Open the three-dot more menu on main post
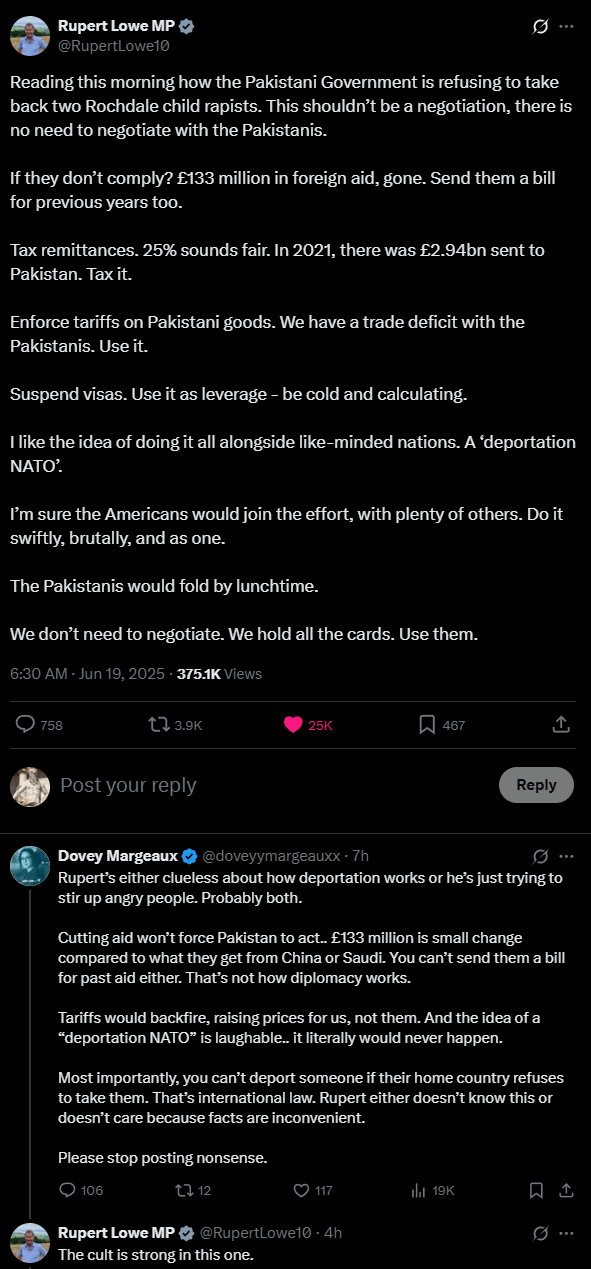The height and width of the screenshot is (1269, 591). 567,27
